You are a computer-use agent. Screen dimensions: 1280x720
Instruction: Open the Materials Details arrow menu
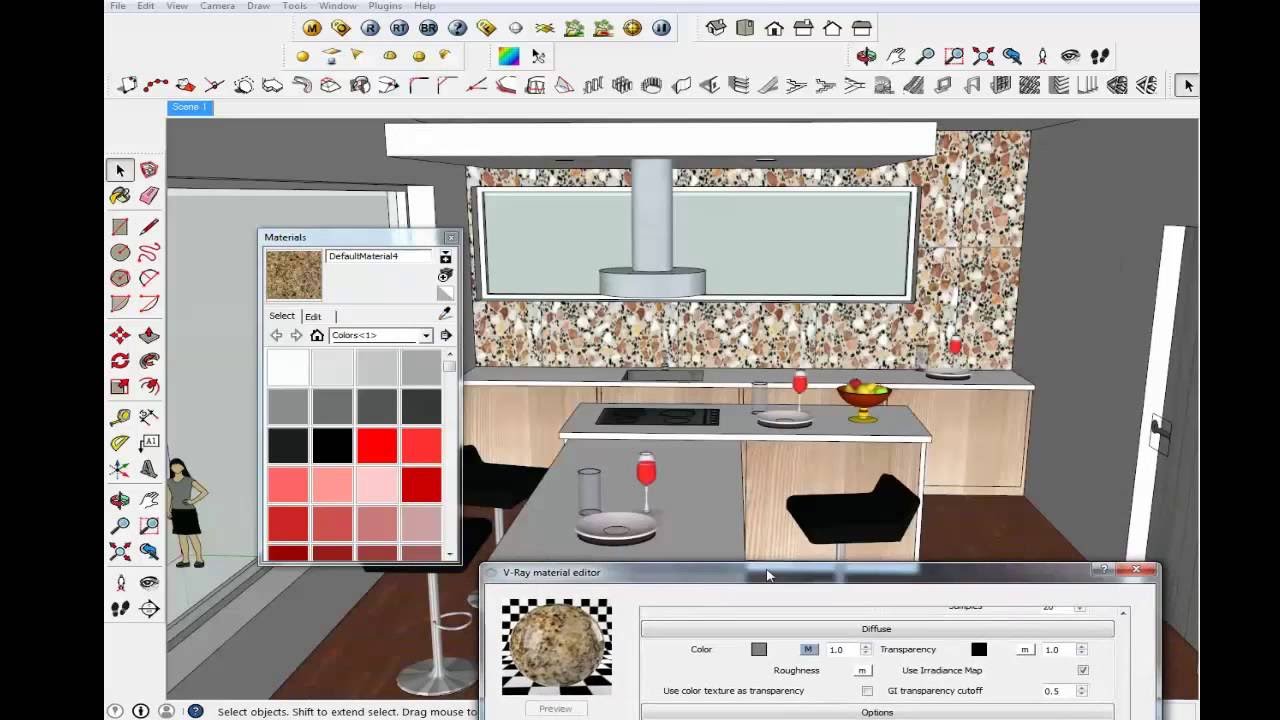coord(446,336)
